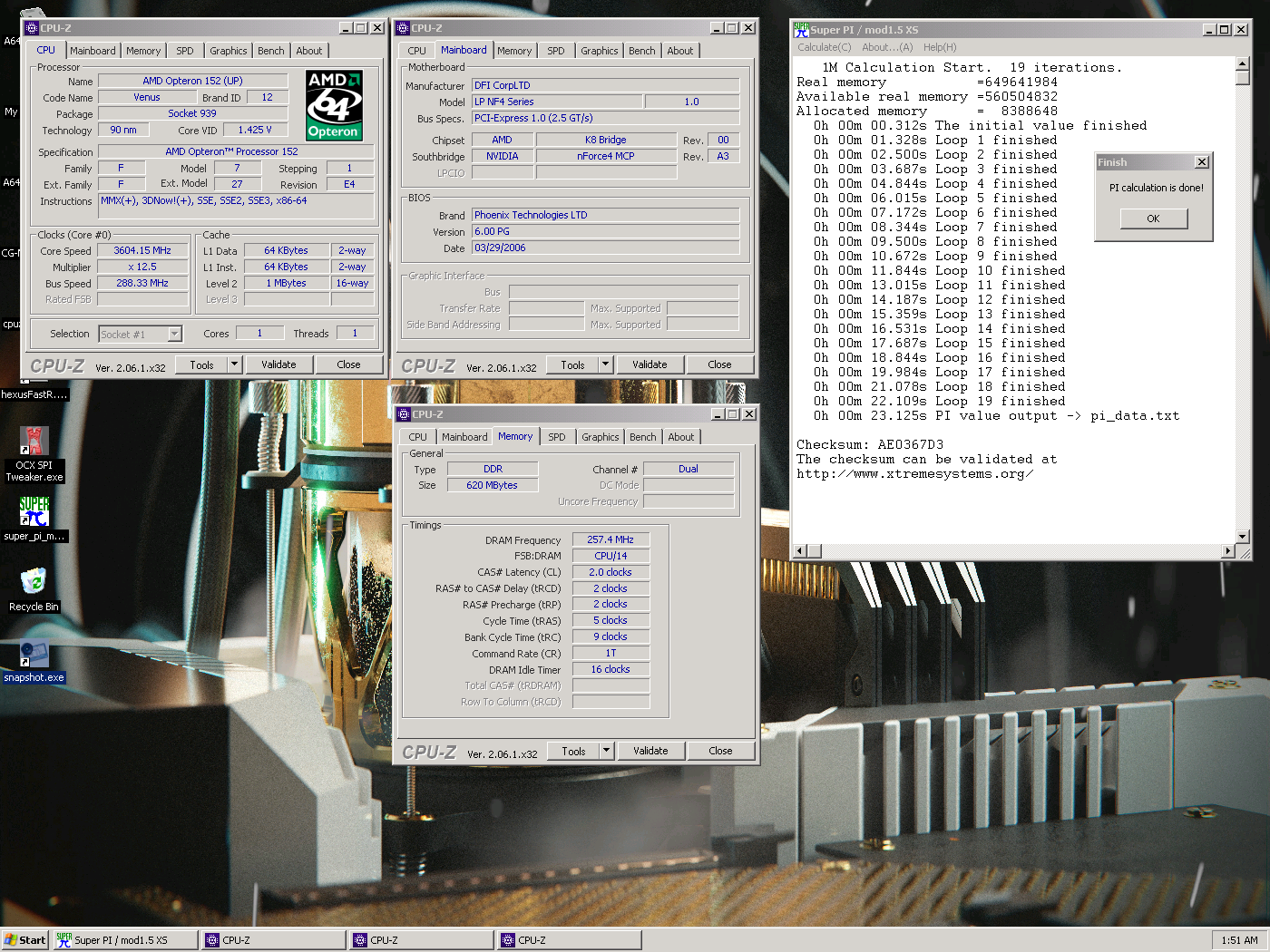This screenshot has height=952, width=1270.
Task: Open Bench tab in CPU window
Action: click(270, 51)
